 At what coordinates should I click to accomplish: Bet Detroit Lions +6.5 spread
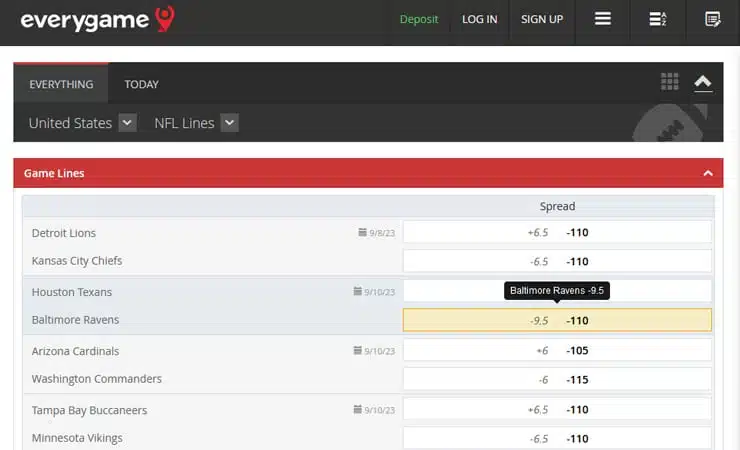[x=557, y=232]
